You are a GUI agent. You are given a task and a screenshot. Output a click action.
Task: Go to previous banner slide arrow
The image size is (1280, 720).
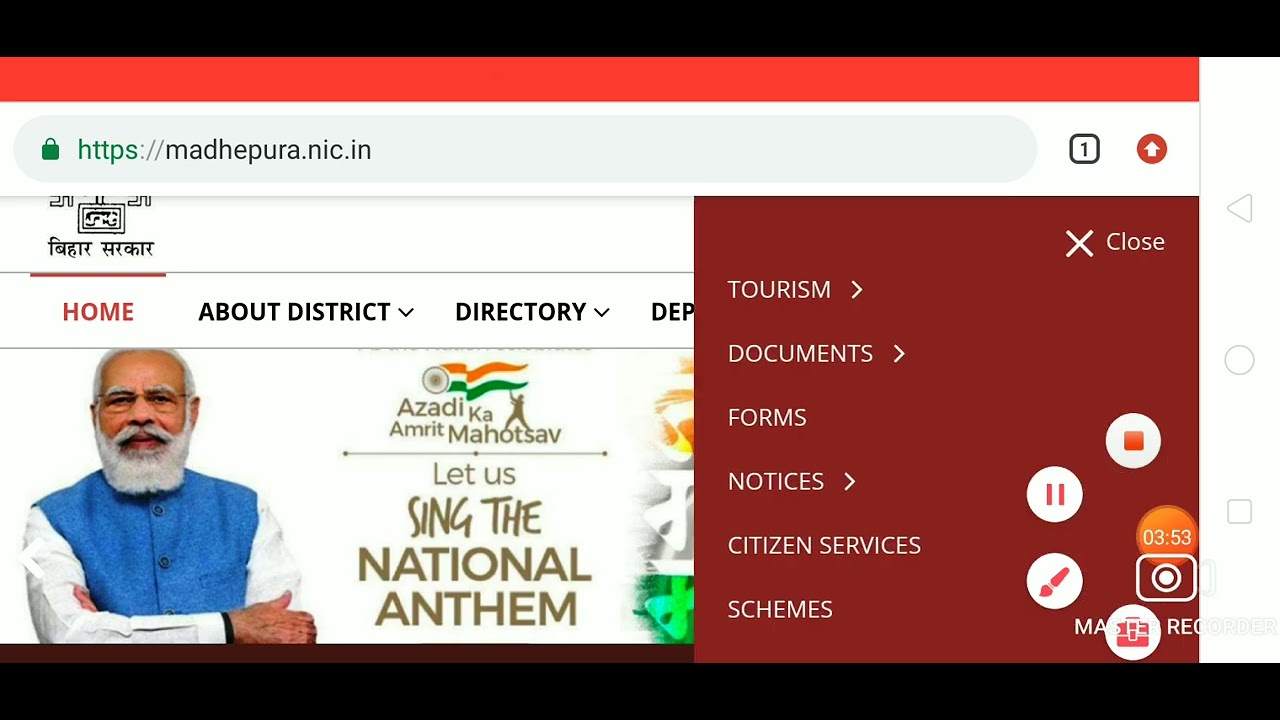[x=33, y=558]
